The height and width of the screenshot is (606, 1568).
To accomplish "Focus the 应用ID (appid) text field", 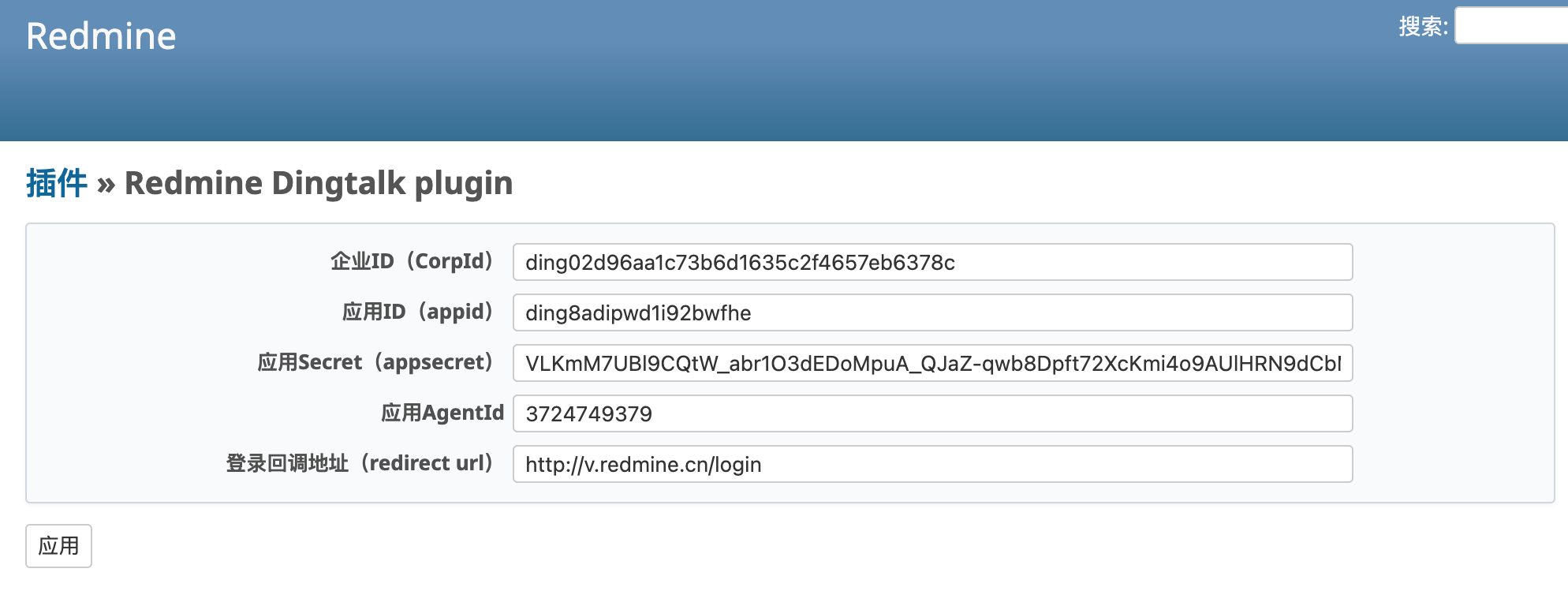I will click(932, 312).
